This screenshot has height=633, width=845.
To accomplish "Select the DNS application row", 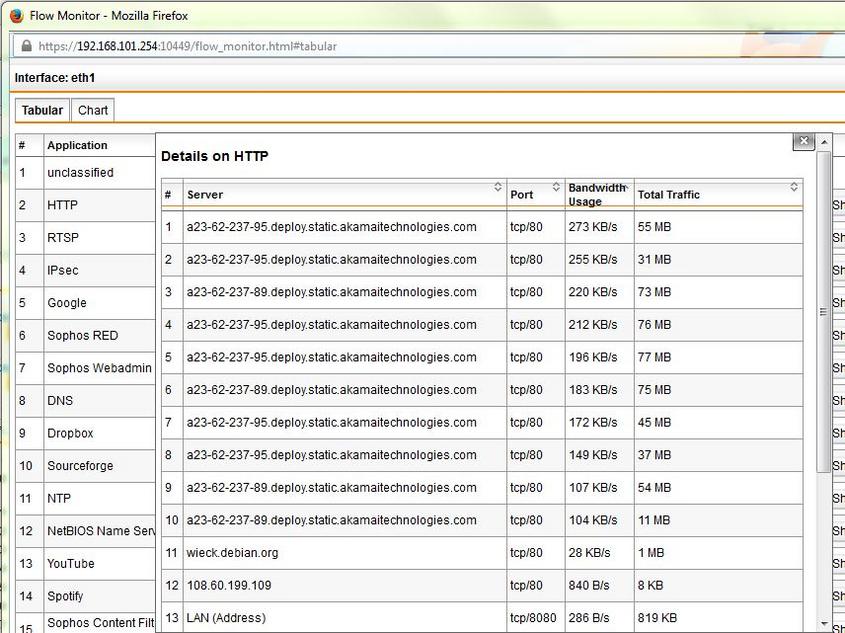I will pos(86,401).
